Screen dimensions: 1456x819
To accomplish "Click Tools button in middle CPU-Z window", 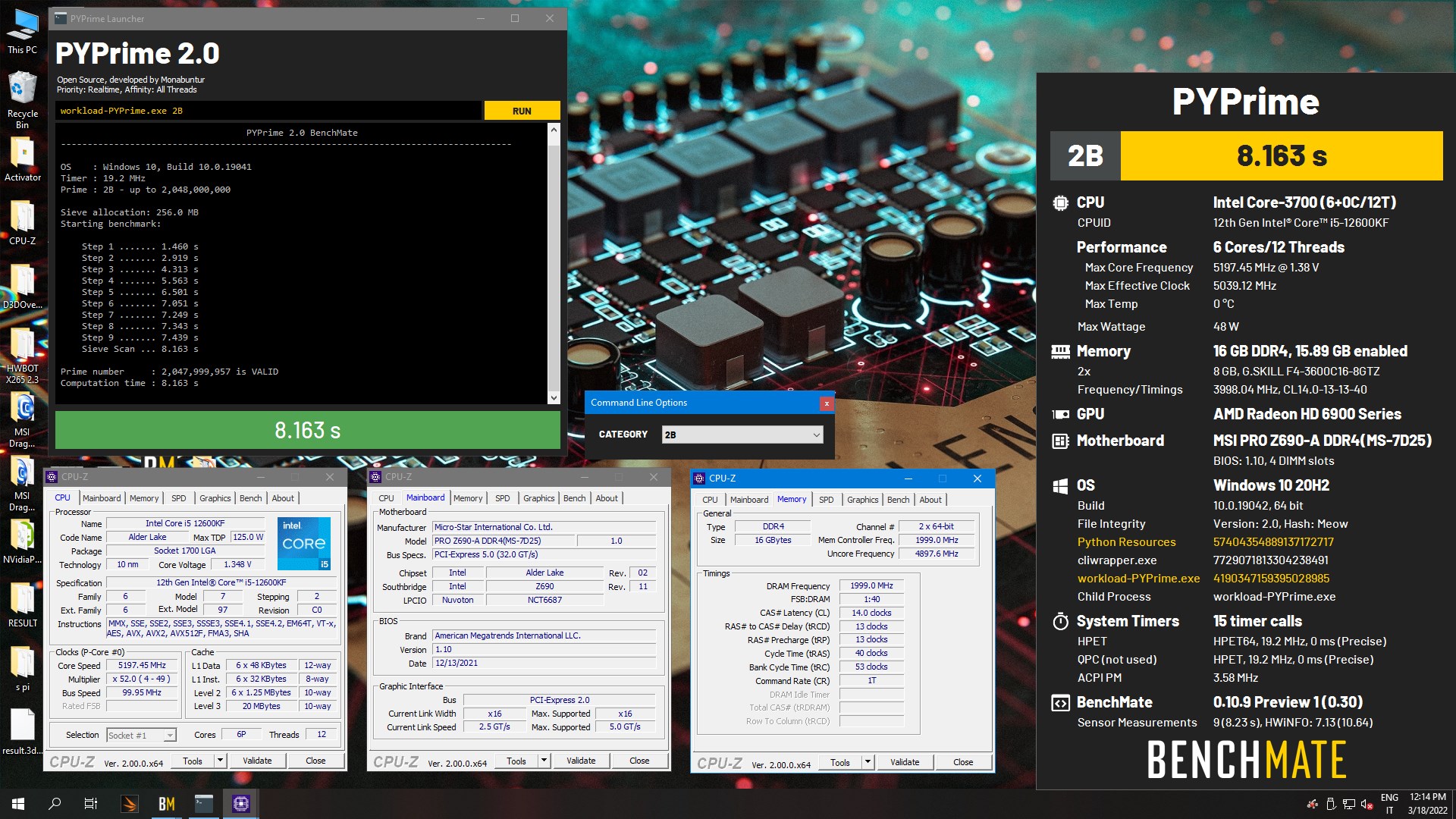I will click(x=516, y=761).
